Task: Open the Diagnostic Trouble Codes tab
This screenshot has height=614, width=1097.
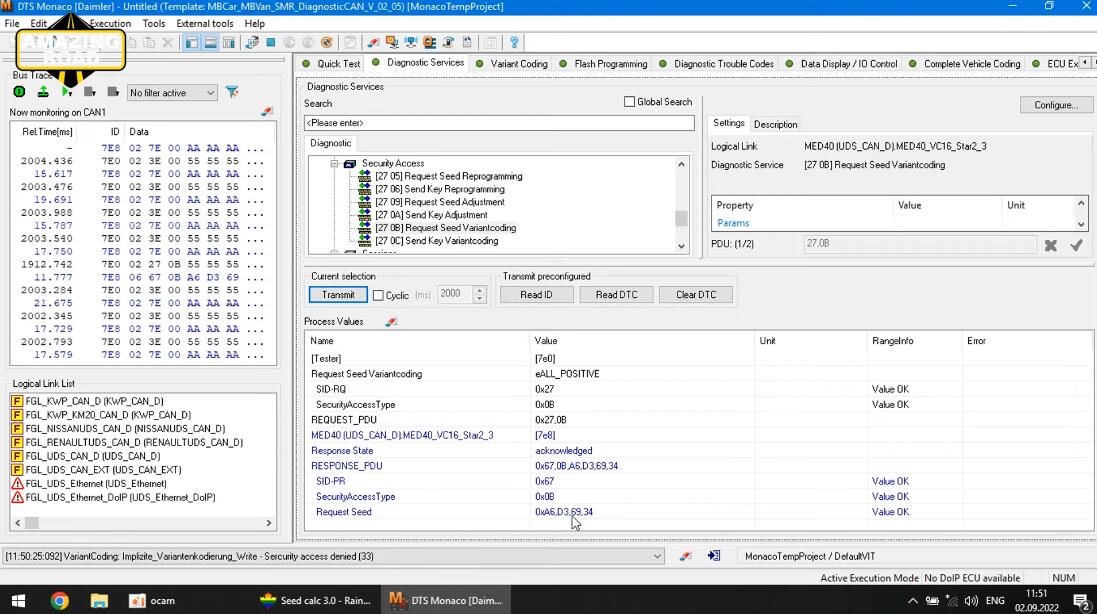Action: coord(716,64)
